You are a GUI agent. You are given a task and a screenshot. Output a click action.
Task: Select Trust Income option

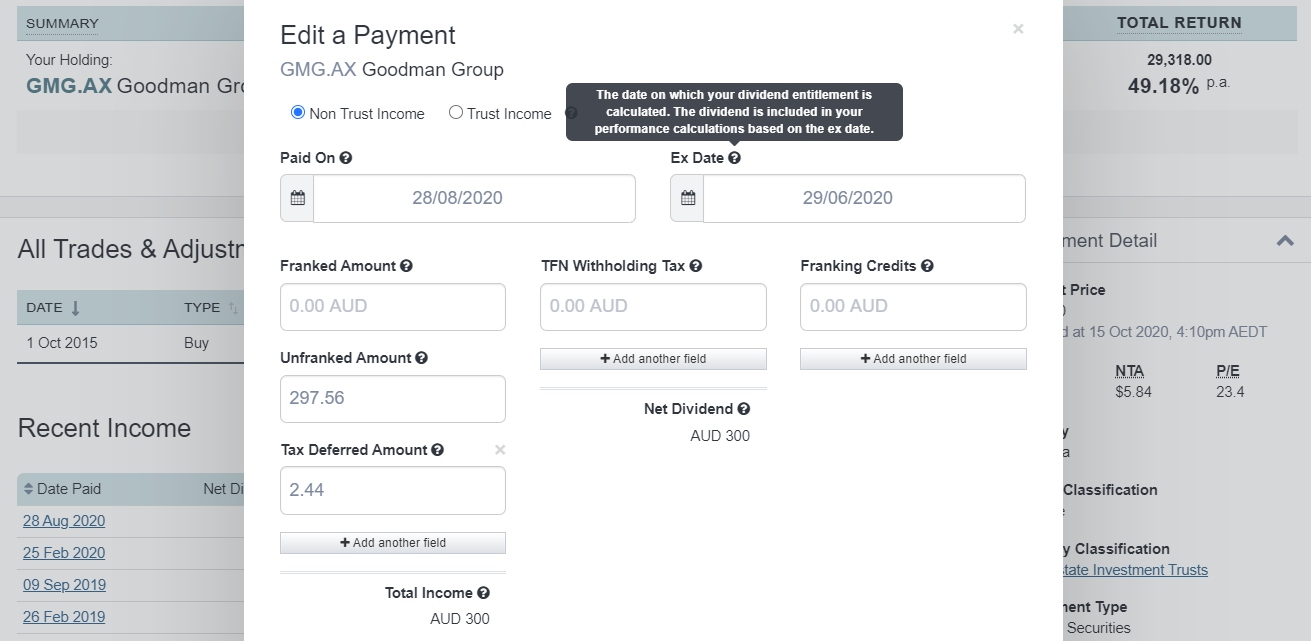(456, 113)
